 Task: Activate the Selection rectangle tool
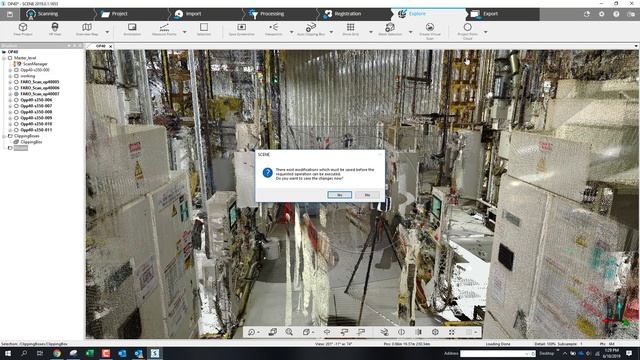pos(204,29)
